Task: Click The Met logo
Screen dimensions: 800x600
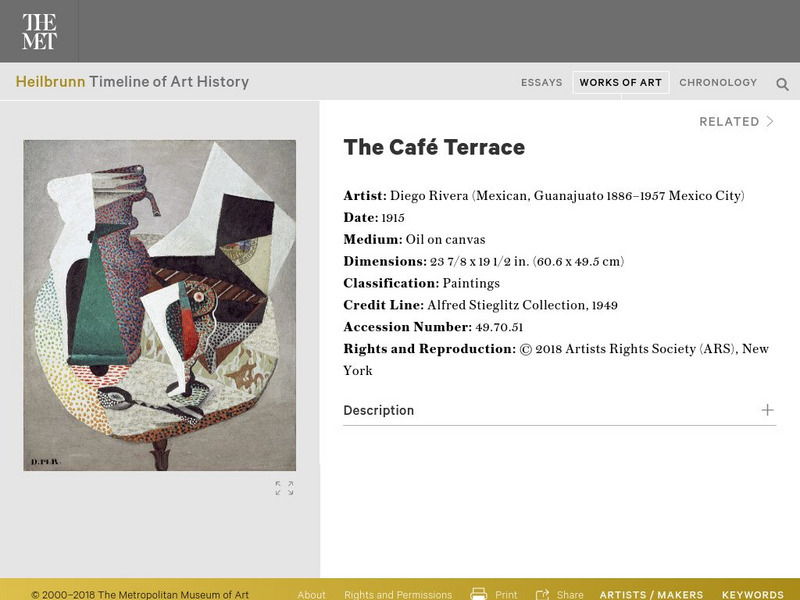Action: [39, 32]
